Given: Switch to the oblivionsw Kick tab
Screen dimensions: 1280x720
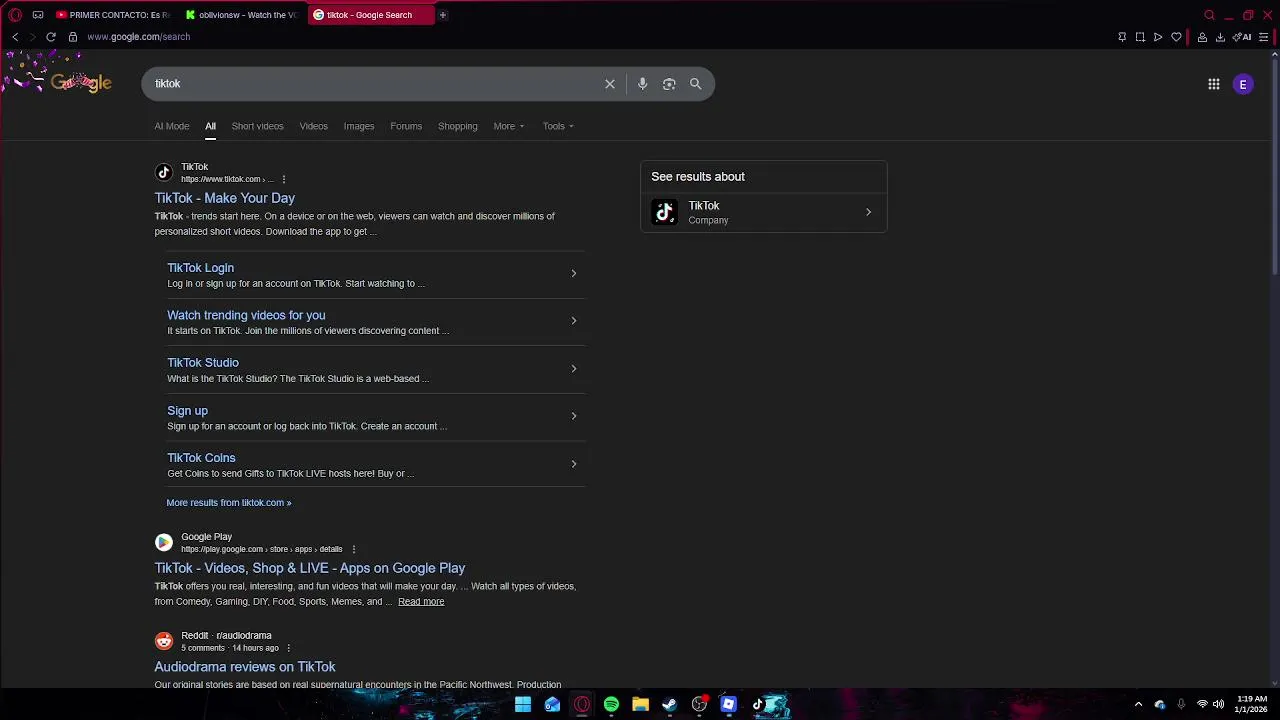Looking at the screenshot, I should tap(243, 15).
